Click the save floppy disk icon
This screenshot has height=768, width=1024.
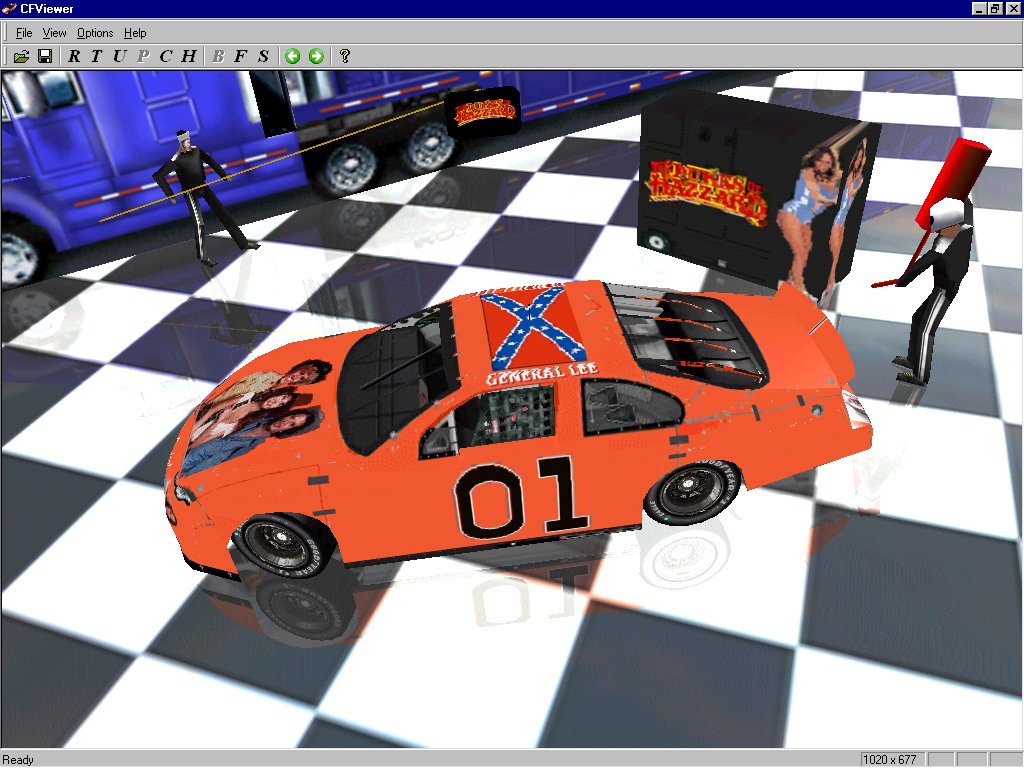point(45,56)
